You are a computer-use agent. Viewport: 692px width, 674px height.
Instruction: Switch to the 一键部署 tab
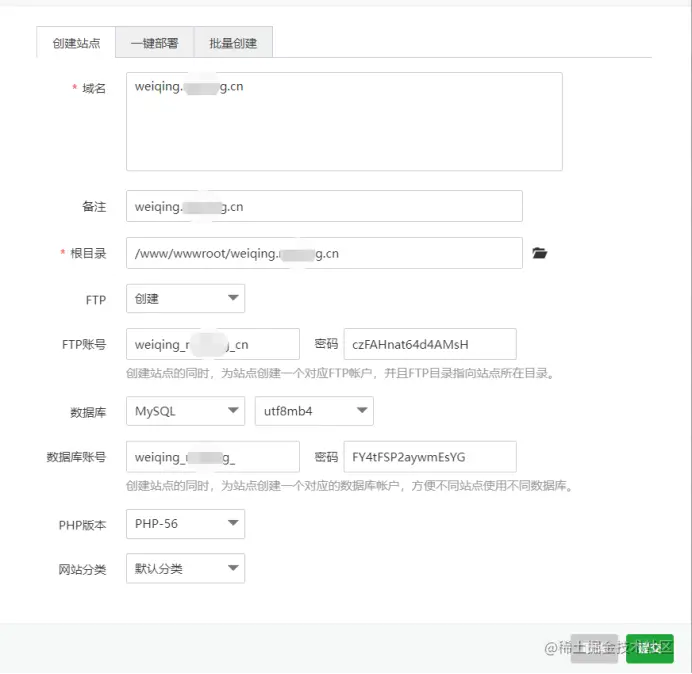154,43
